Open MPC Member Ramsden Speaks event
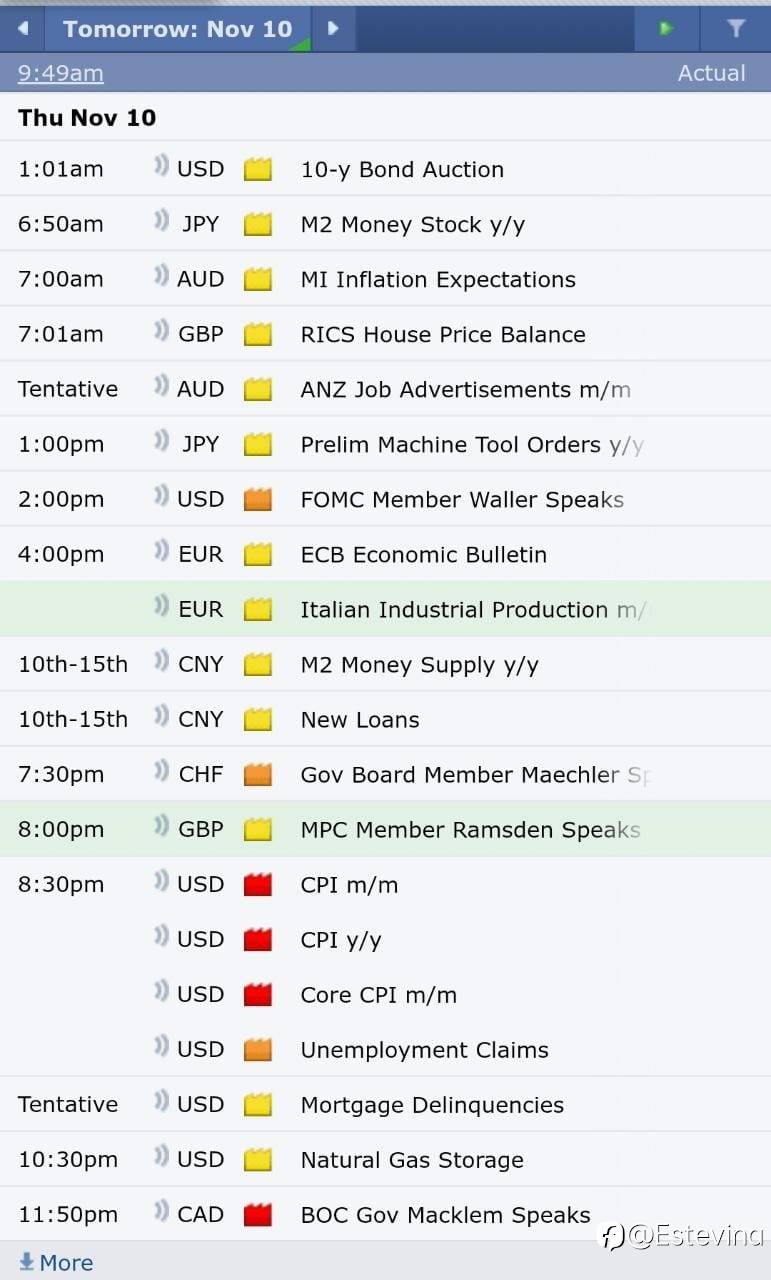This screenshot has height=1280, width=771. [385, 829]
